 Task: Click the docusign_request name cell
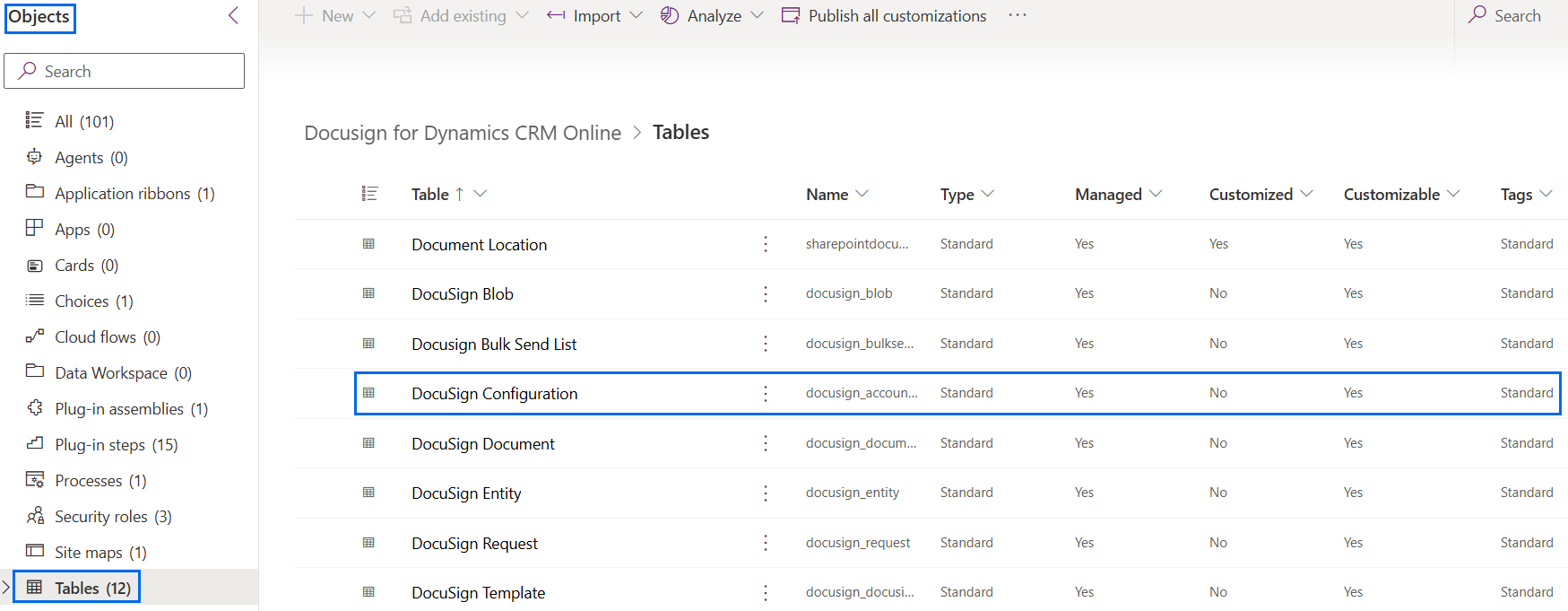point(858,543)
